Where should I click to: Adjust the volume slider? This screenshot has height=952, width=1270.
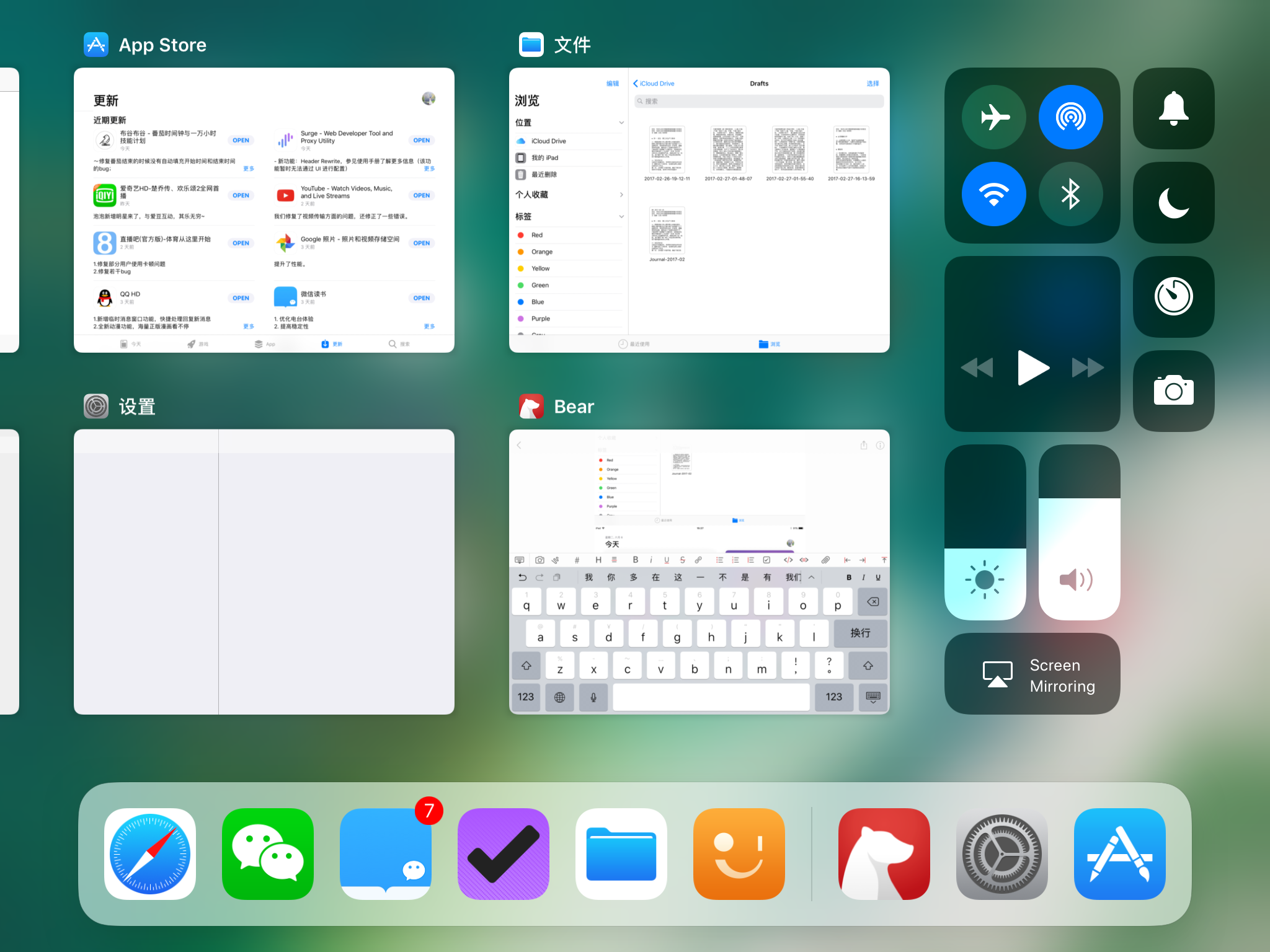1080,532
